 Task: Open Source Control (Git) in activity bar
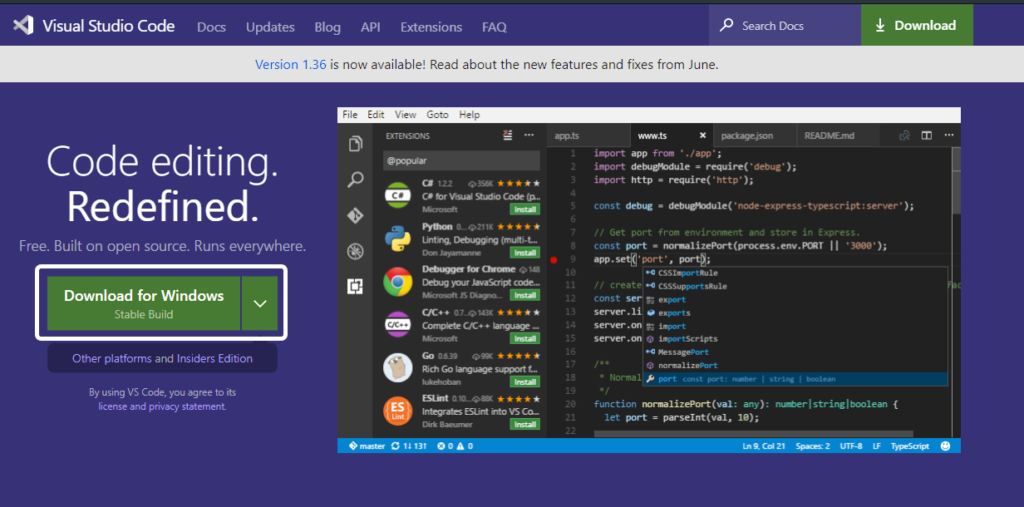355,216
